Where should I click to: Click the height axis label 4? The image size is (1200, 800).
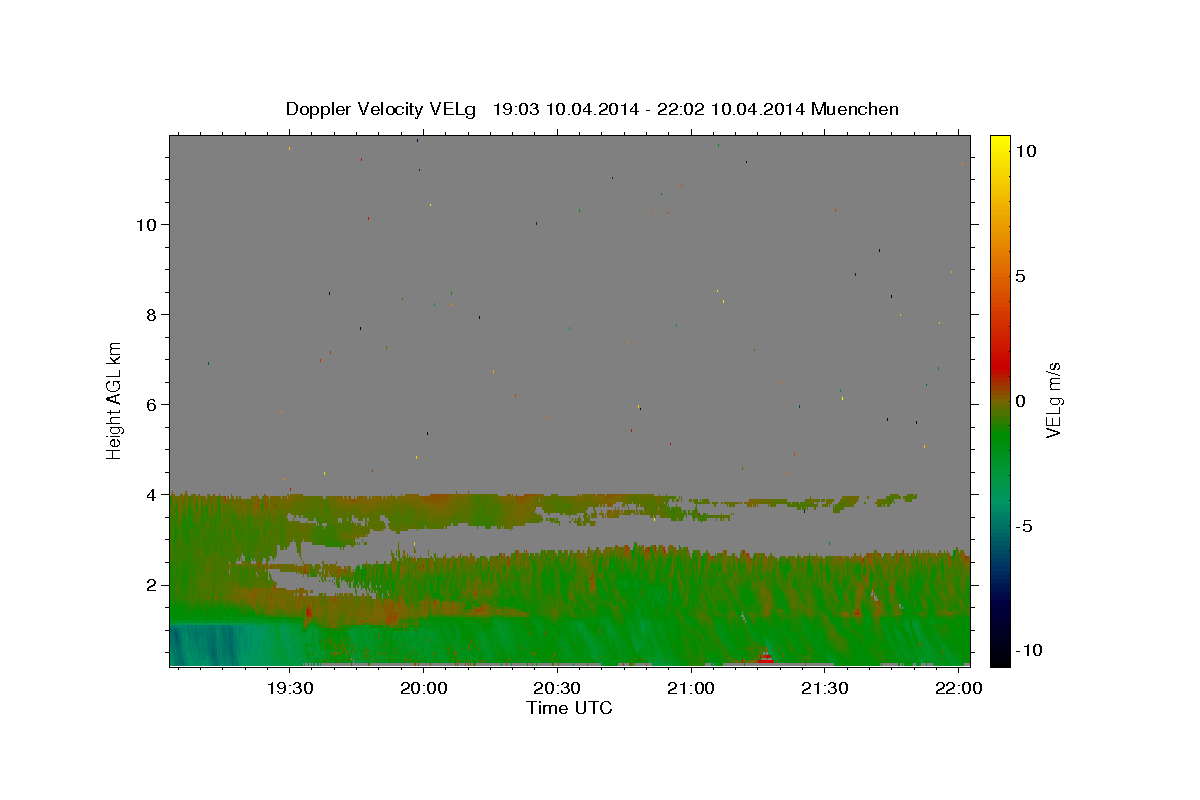click(153, 495)
